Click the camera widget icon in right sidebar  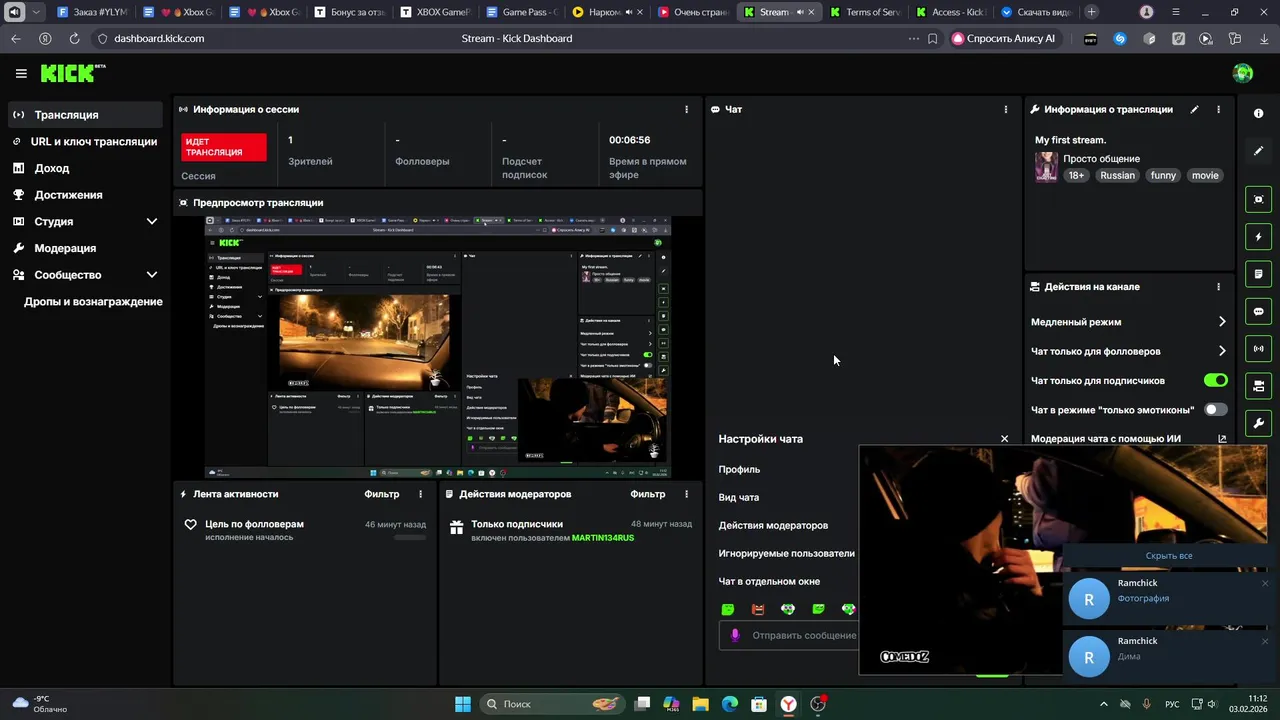click(x=1258, y=386)
